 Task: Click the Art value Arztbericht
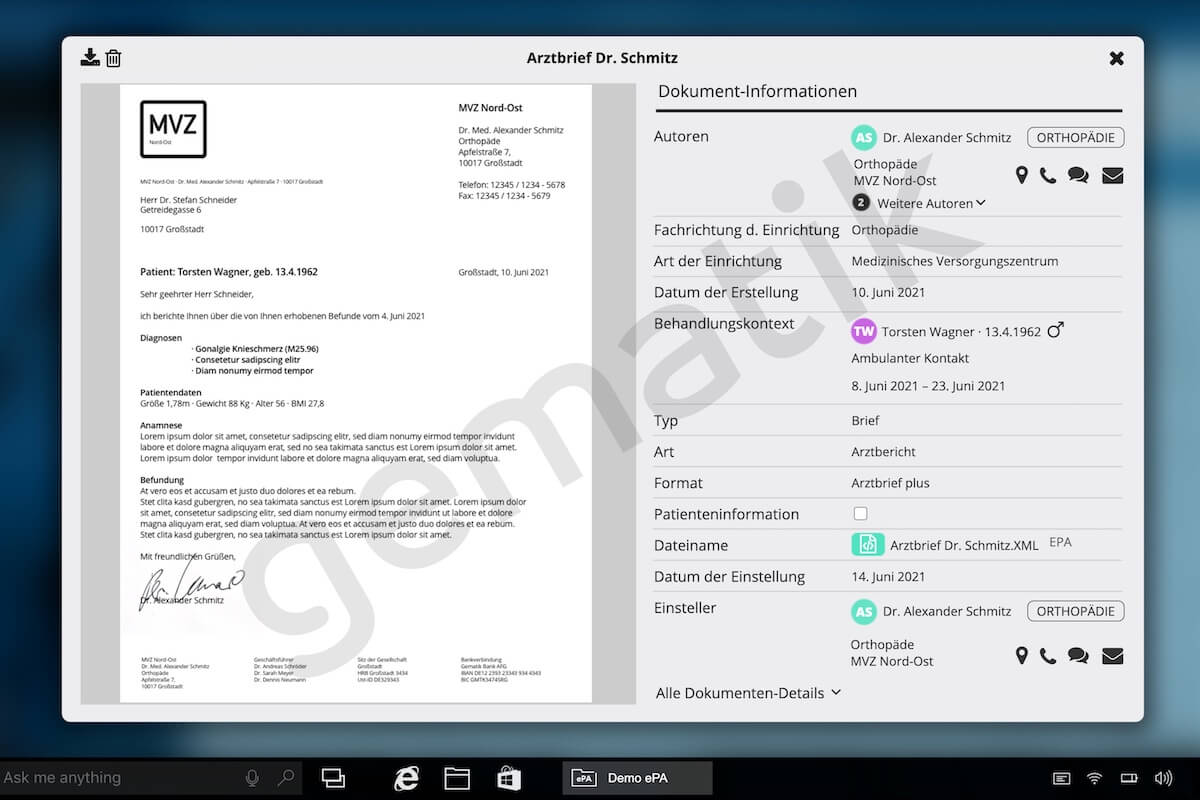coord(883,452)
